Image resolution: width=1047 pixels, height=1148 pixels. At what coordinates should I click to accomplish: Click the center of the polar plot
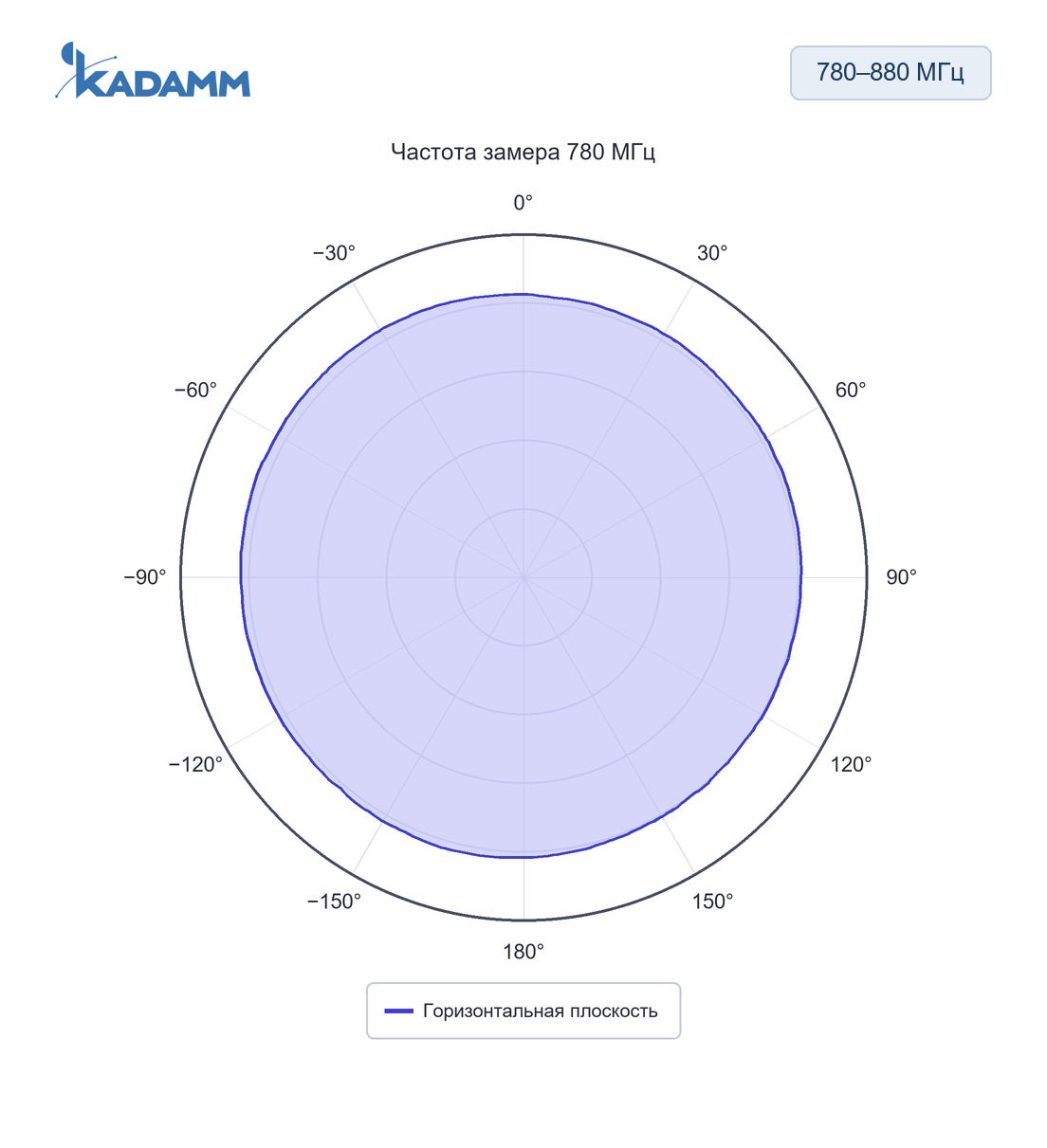(523, 577)
